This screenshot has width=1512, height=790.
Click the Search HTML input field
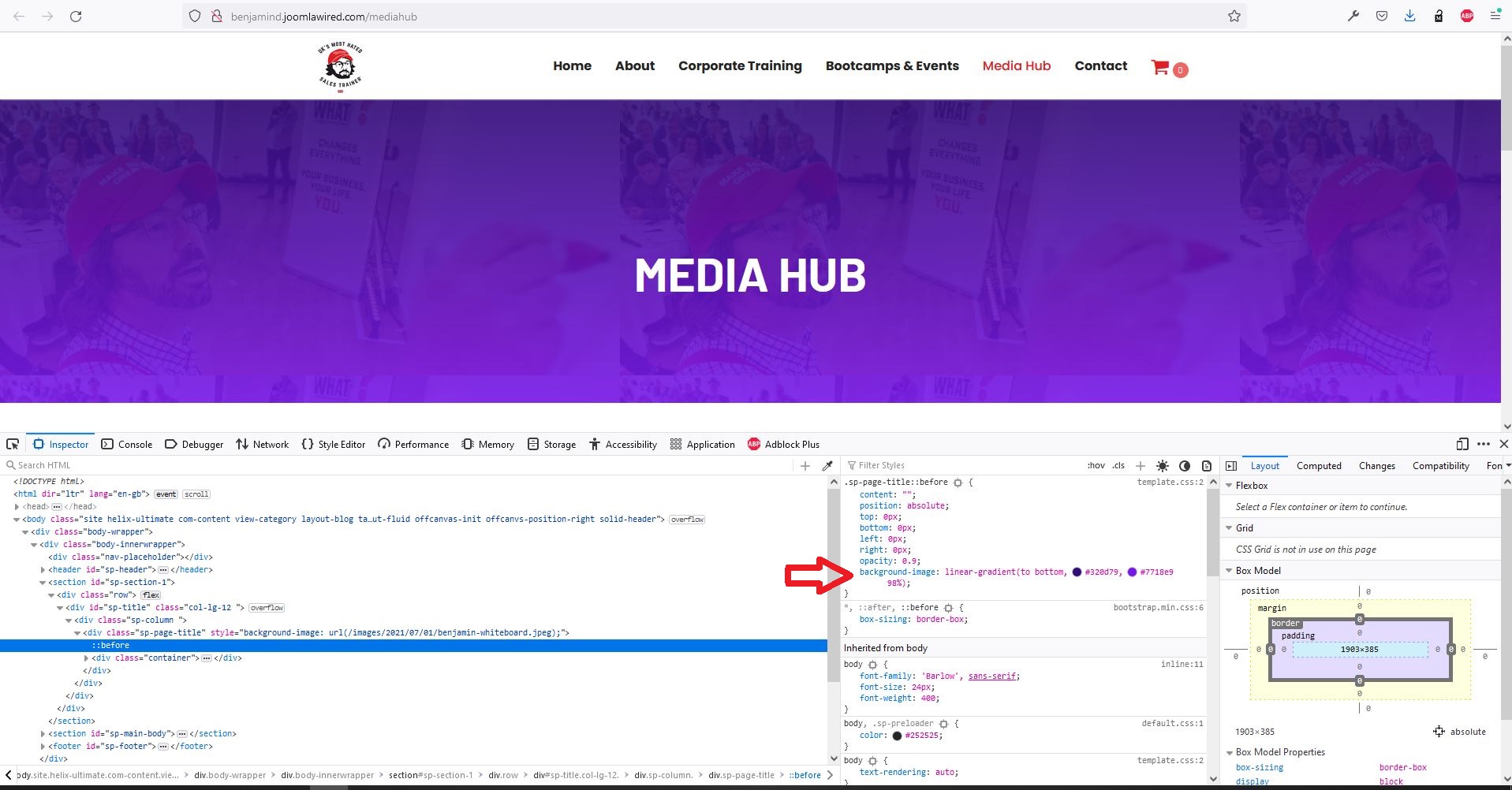(394, 466)
